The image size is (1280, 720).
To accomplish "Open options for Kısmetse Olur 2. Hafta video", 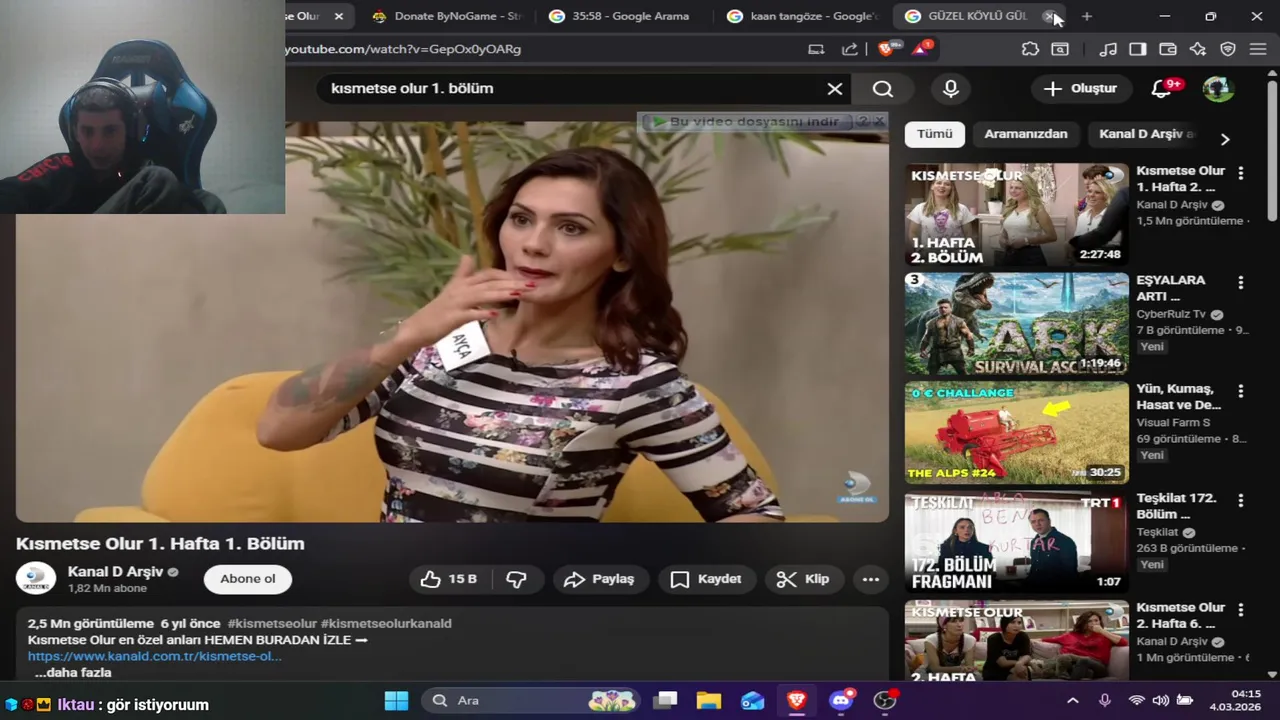I will [x=1241, y=609].
